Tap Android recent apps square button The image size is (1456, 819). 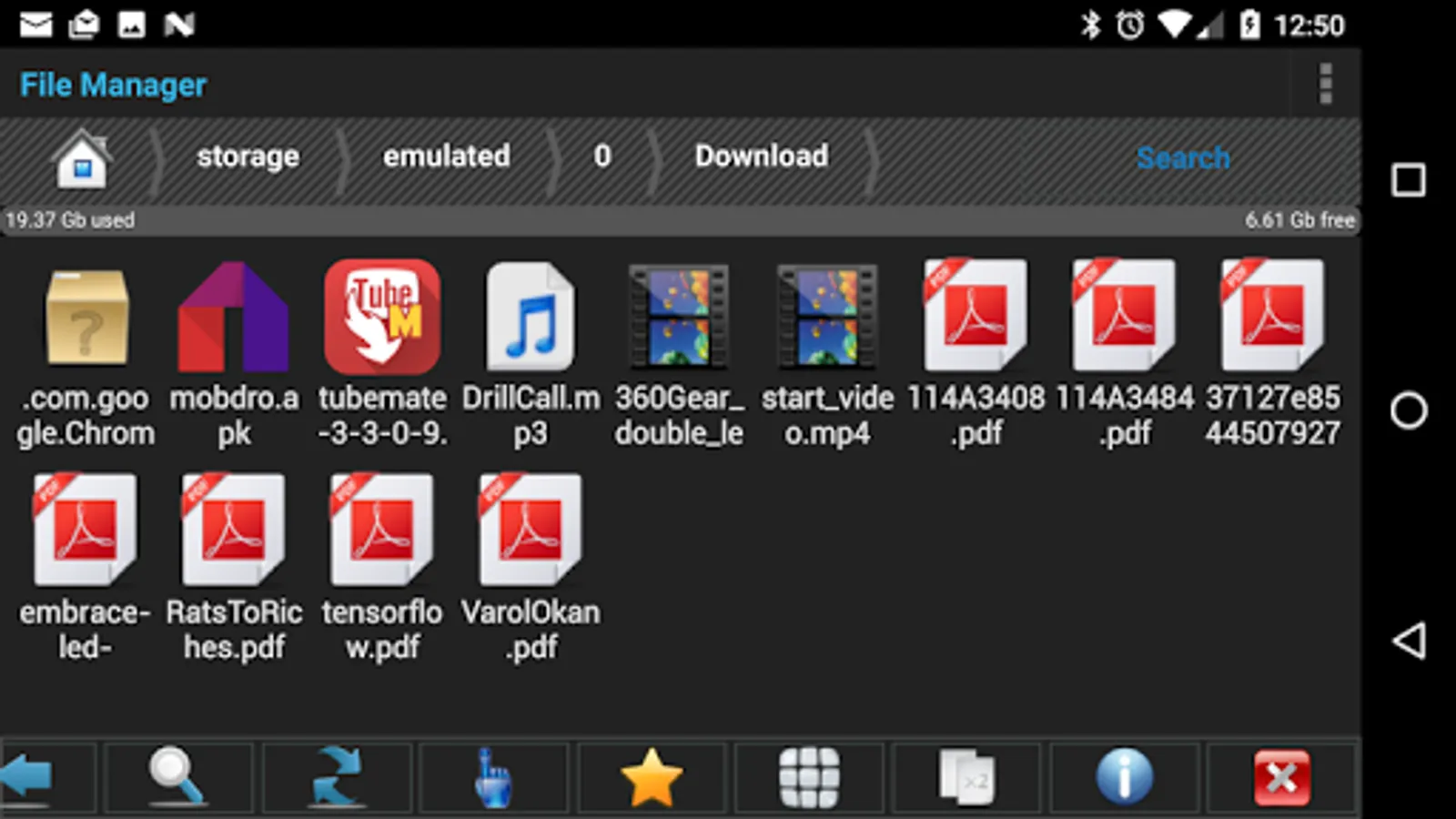point(1409,180)
